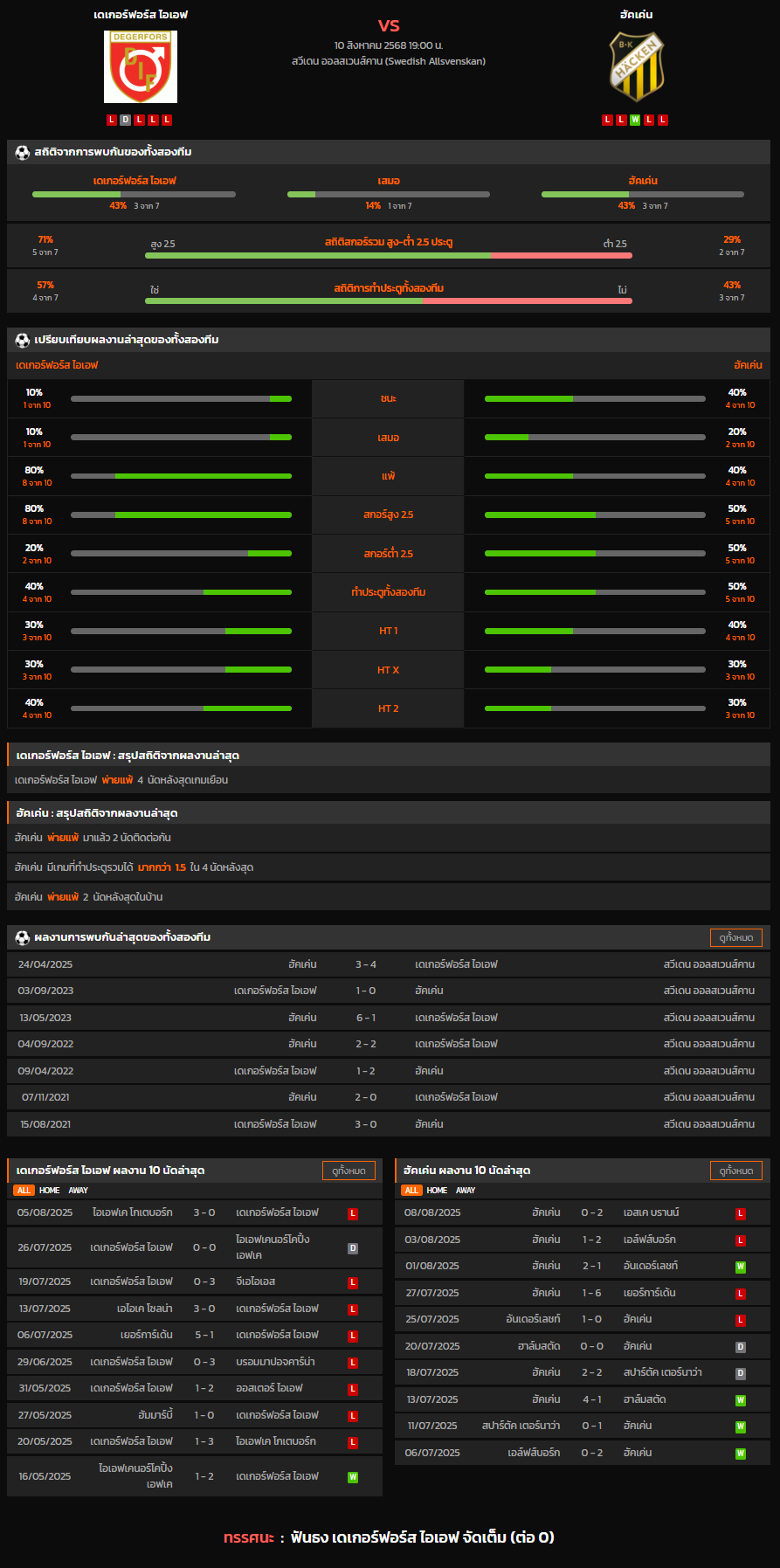Click the green W badge in Häcken's form
Screen dimensions: 780x1568
pos(635,120)
